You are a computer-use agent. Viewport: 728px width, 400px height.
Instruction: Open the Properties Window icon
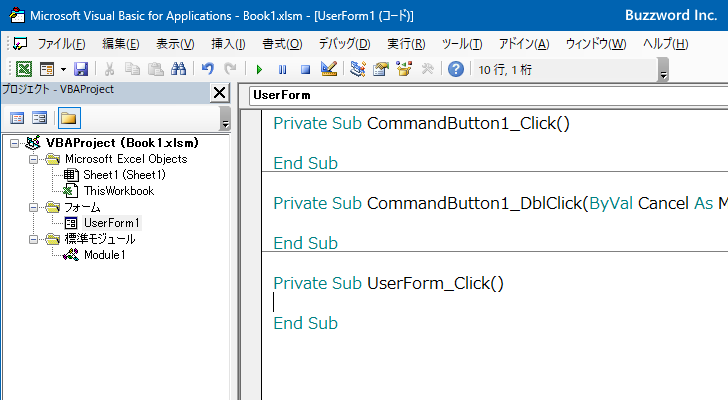pos(381,69)
